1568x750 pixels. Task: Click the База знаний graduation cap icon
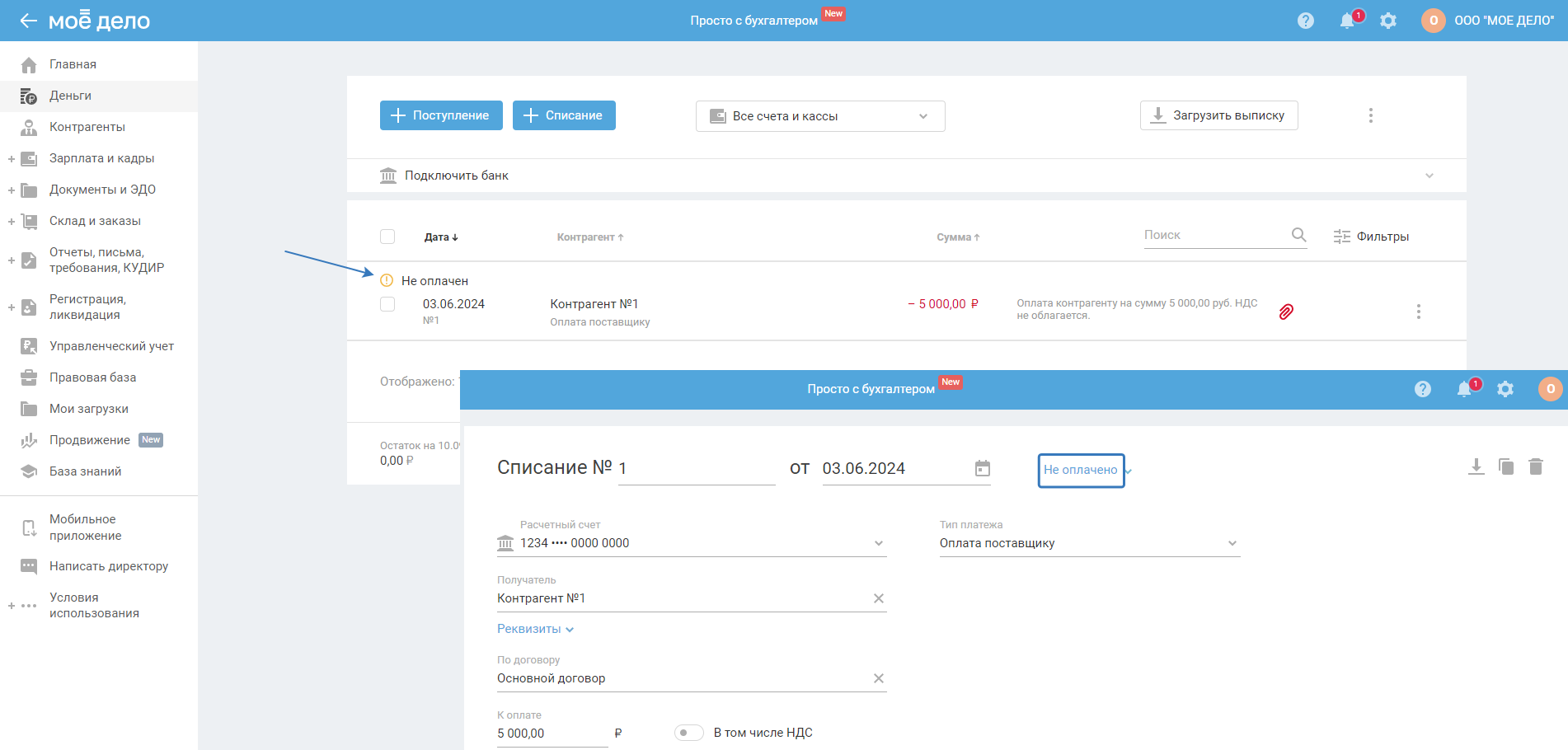pos(29,471)
